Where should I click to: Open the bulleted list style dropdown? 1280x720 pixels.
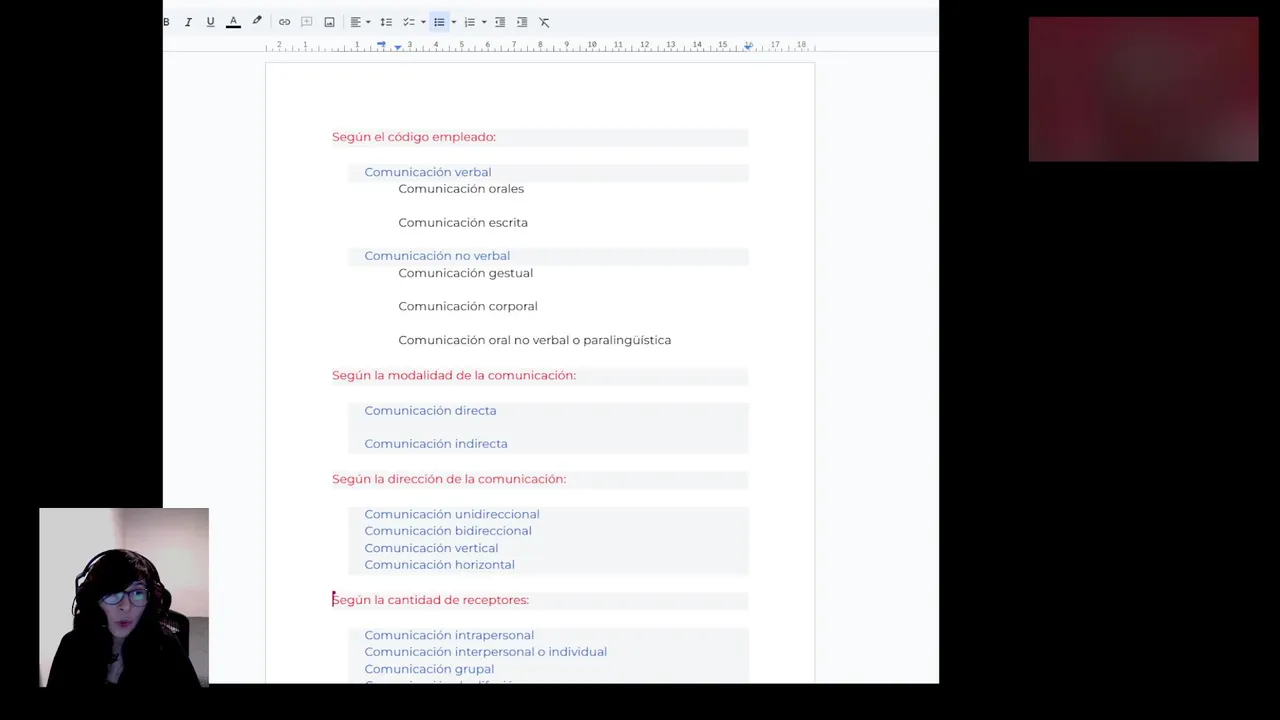tap(453, 22)
